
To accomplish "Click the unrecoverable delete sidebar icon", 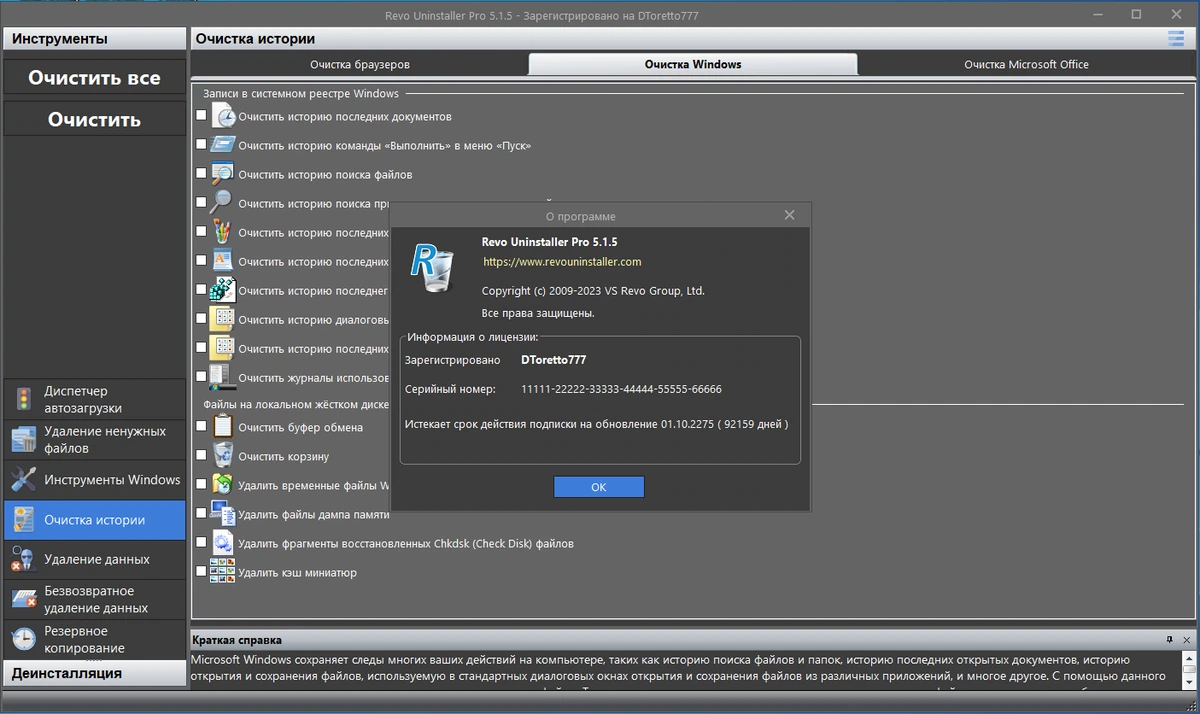I will tap(23, 599).
